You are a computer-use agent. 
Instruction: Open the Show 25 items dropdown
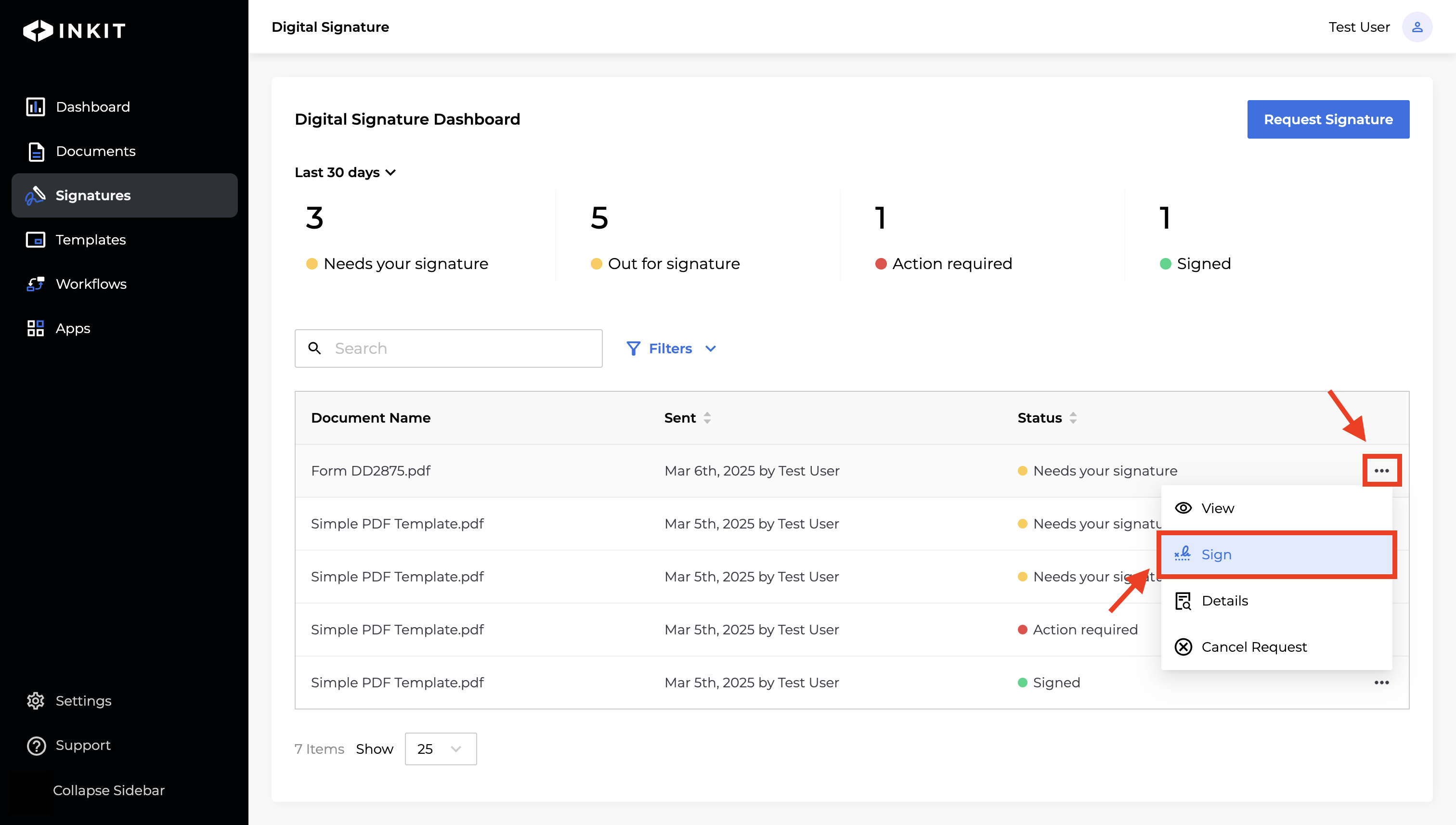(x=441, y=749)
